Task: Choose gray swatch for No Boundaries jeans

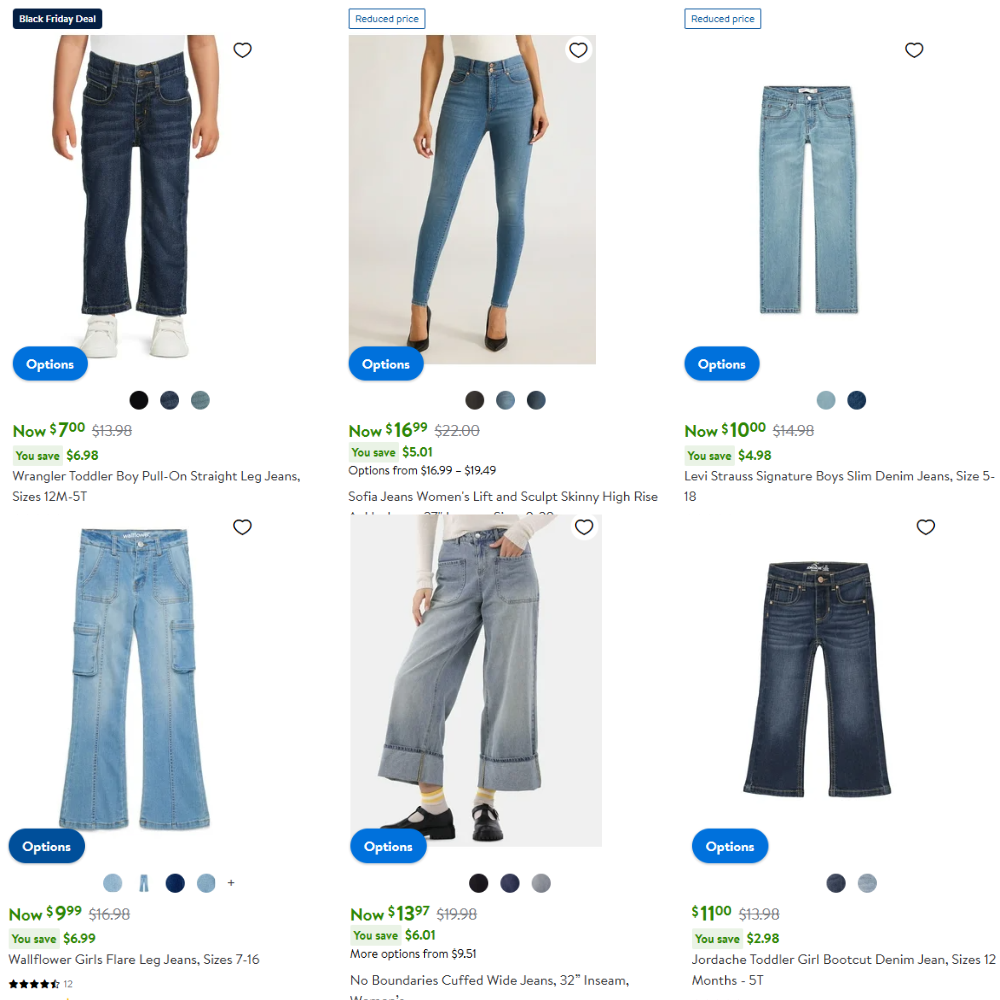Action: coord(541,883)
